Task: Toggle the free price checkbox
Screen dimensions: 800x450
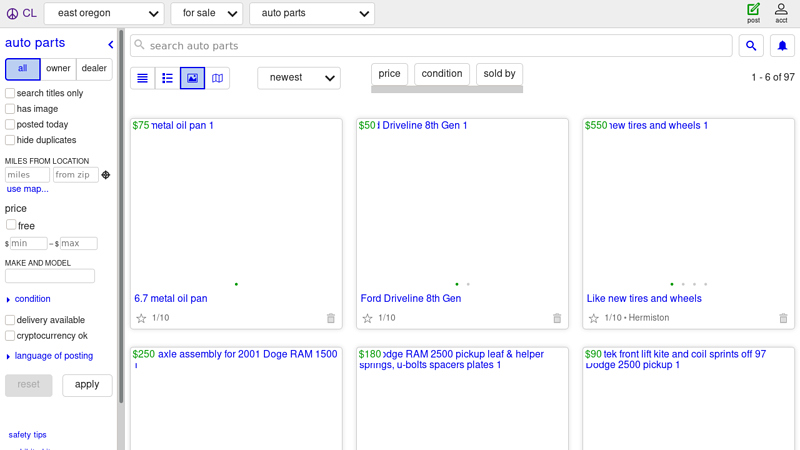Action: coord(11,226)
